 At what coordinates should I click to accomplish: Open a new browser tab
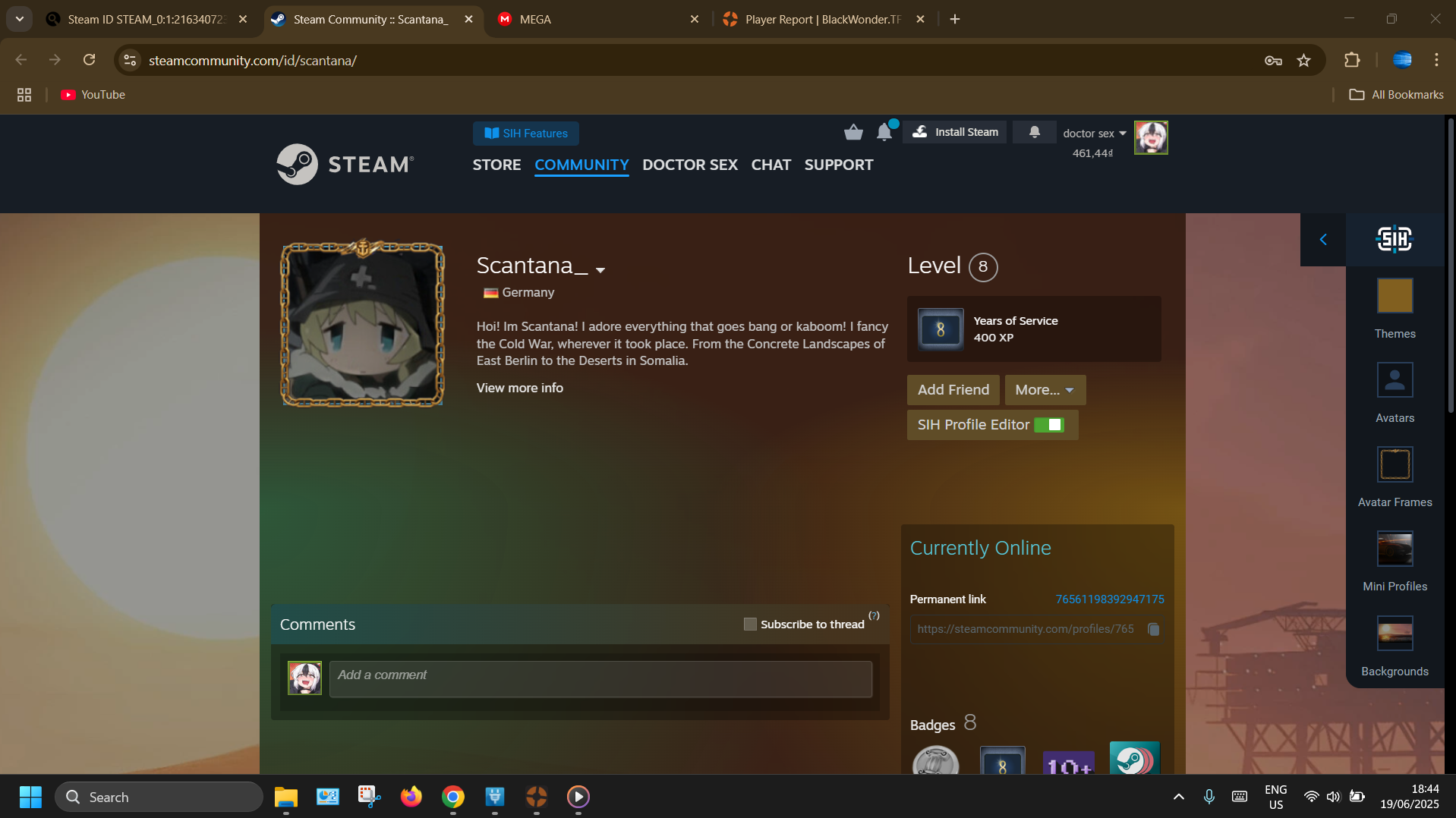(x=955, y=19)
